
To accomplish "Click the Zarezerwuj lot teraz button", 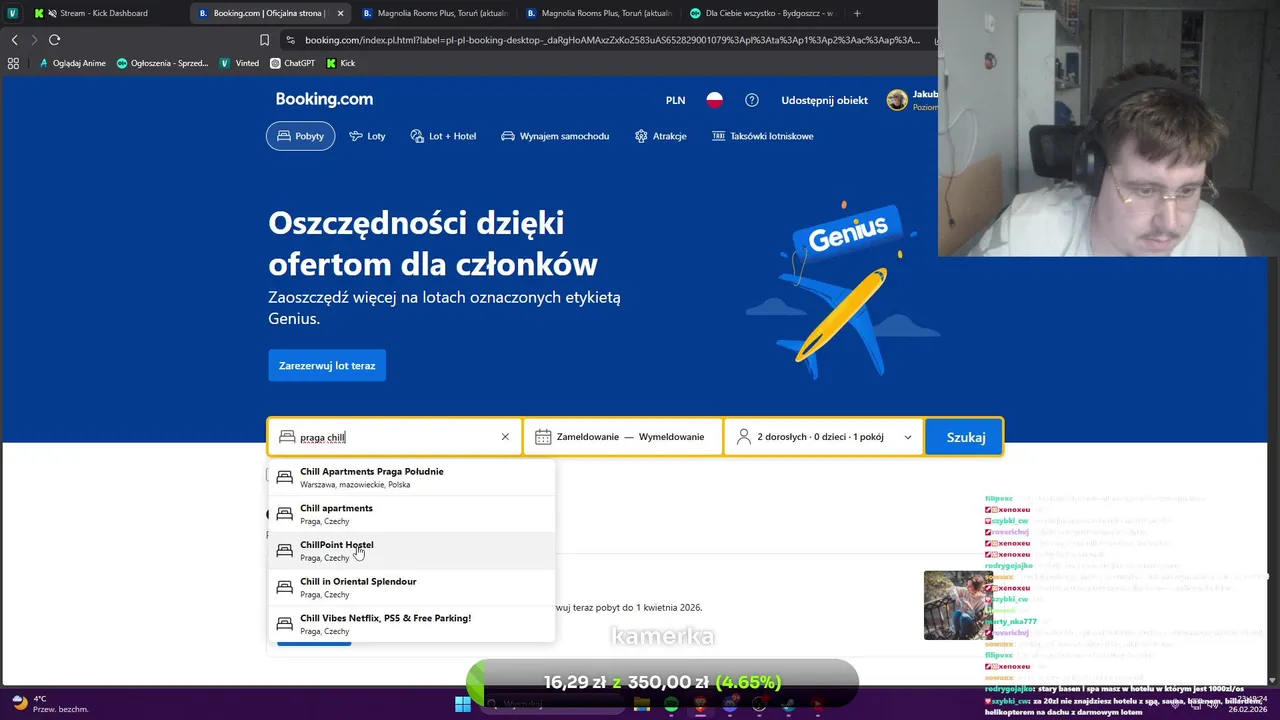I will [x=327, y=365].
